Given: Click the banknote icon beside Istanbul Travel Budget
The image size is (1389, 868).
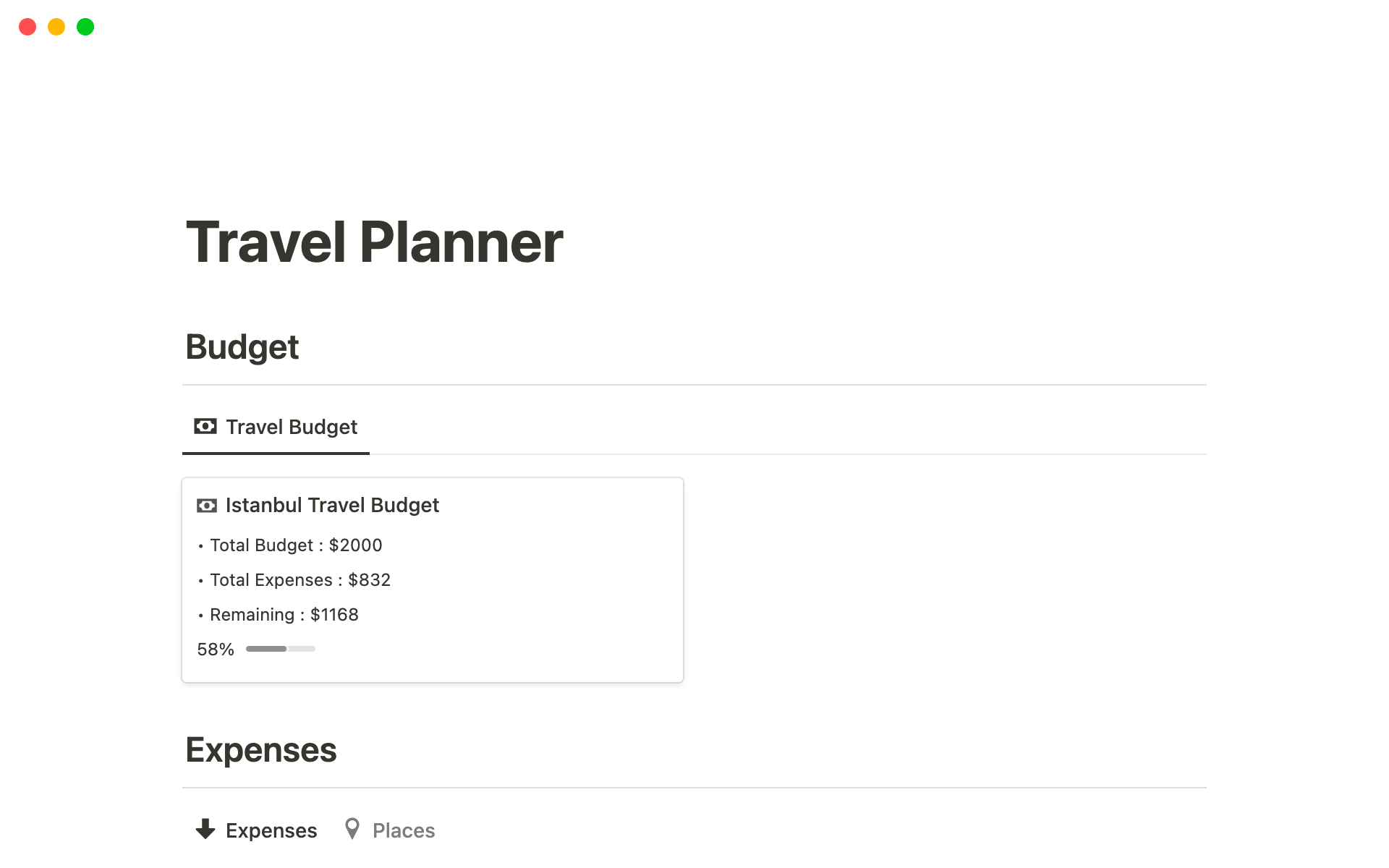Looking at the screenshot, I should [207, 506].
